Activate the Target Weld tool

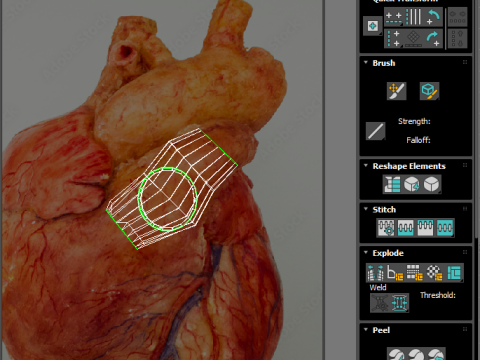380,303
